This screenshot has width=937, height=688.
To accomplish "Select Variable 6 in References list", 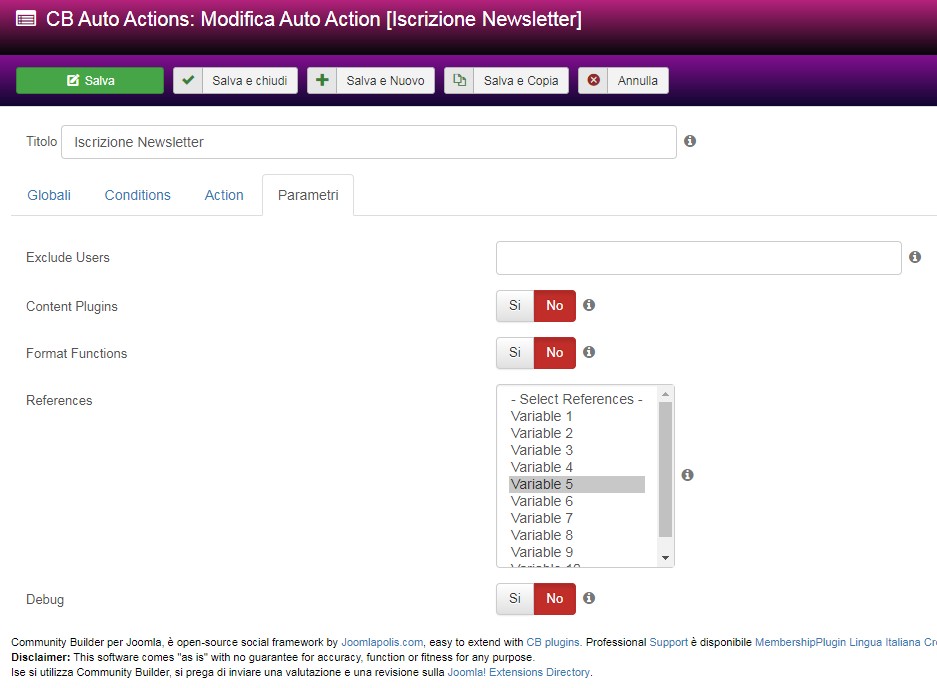I will pos(577,501).
